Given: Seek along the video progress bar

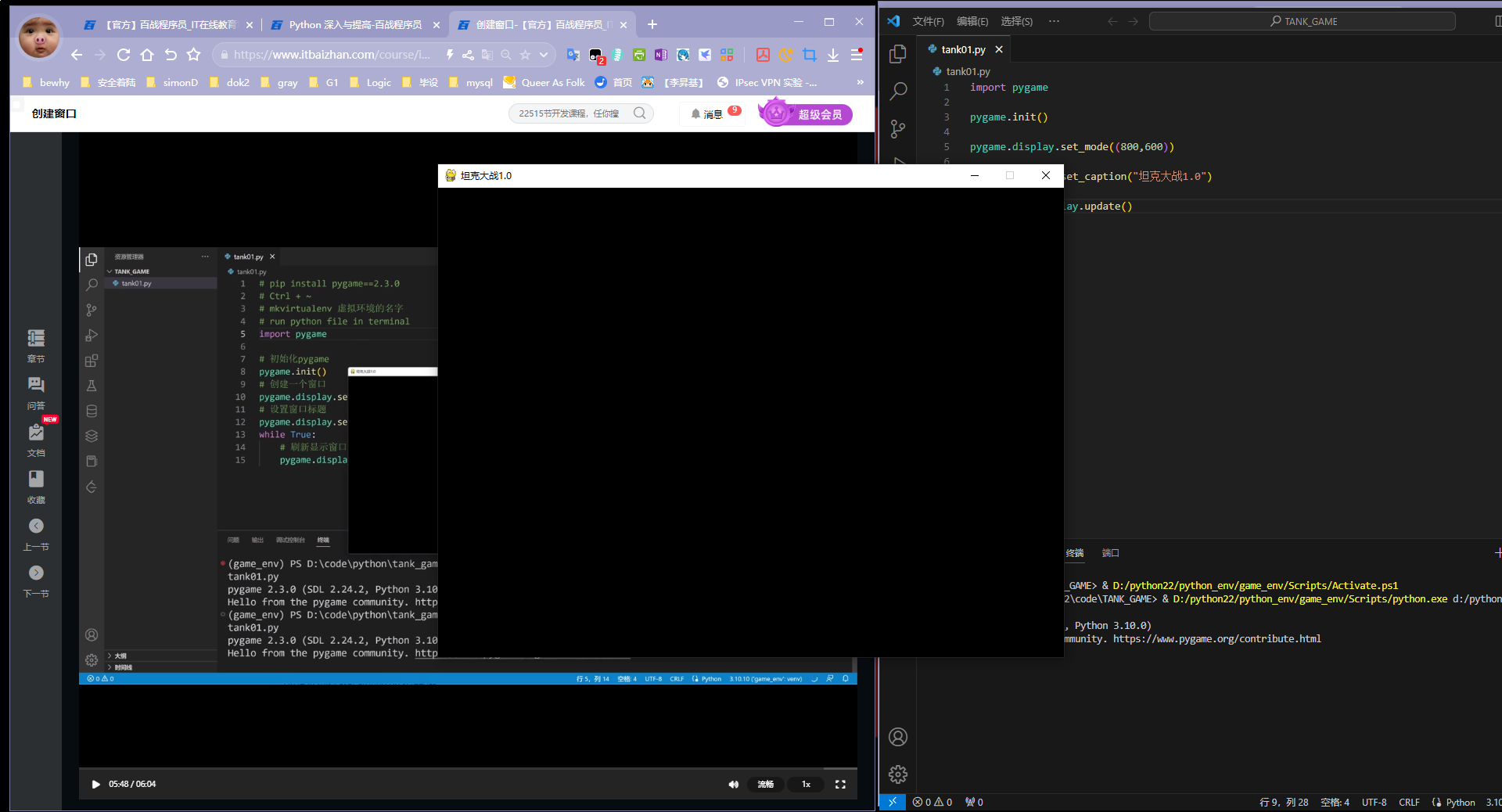Looking at the screenshot, I should point(468,768).
